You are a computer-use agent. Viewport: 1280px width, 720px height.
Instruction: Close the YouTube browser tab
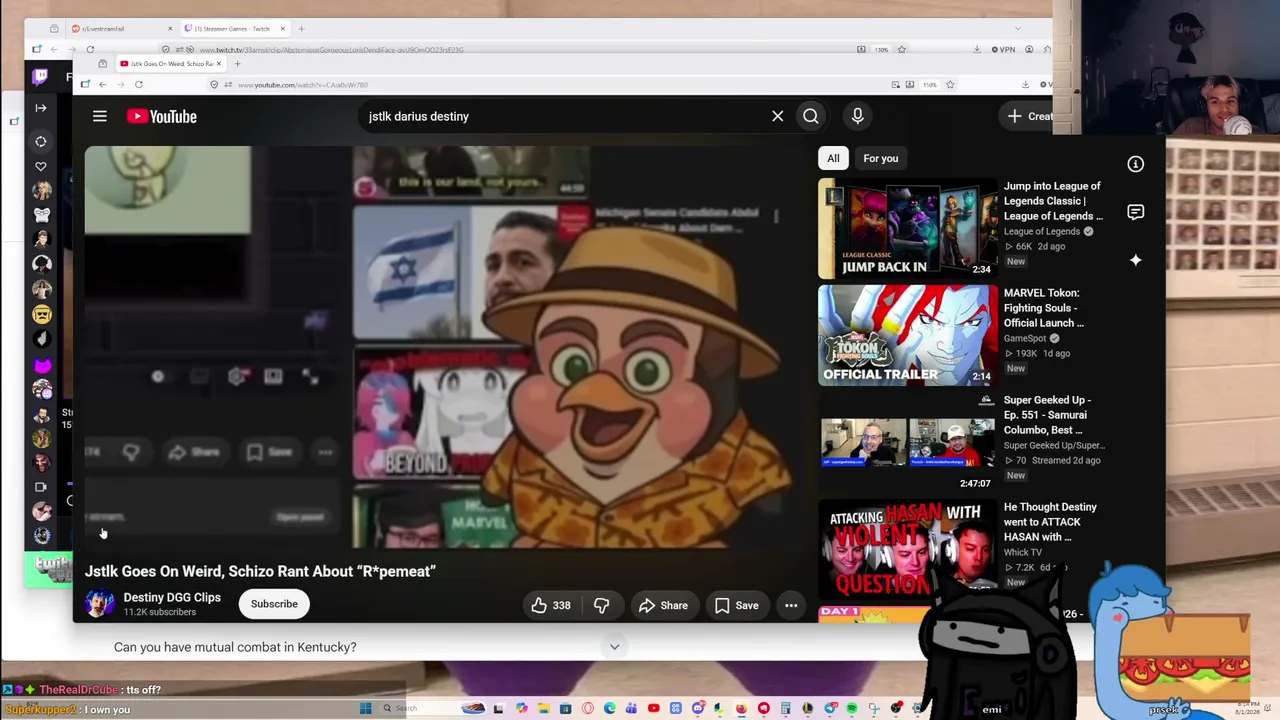218,64
